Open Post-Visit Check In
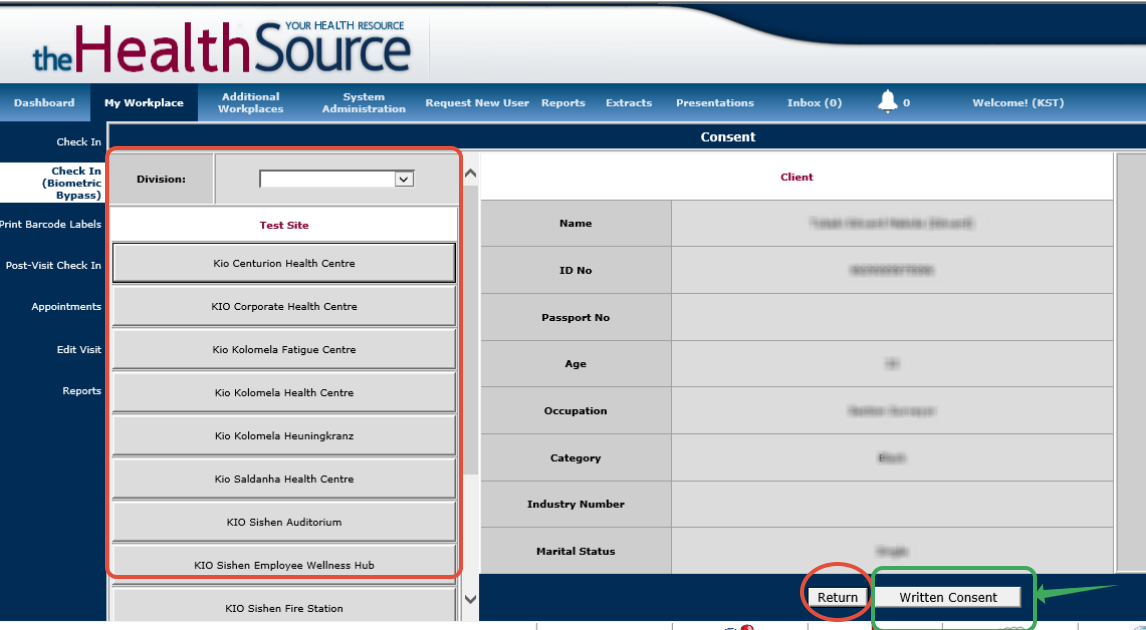Viewport: 1146px width, 630px height. [x=53, y=265]
